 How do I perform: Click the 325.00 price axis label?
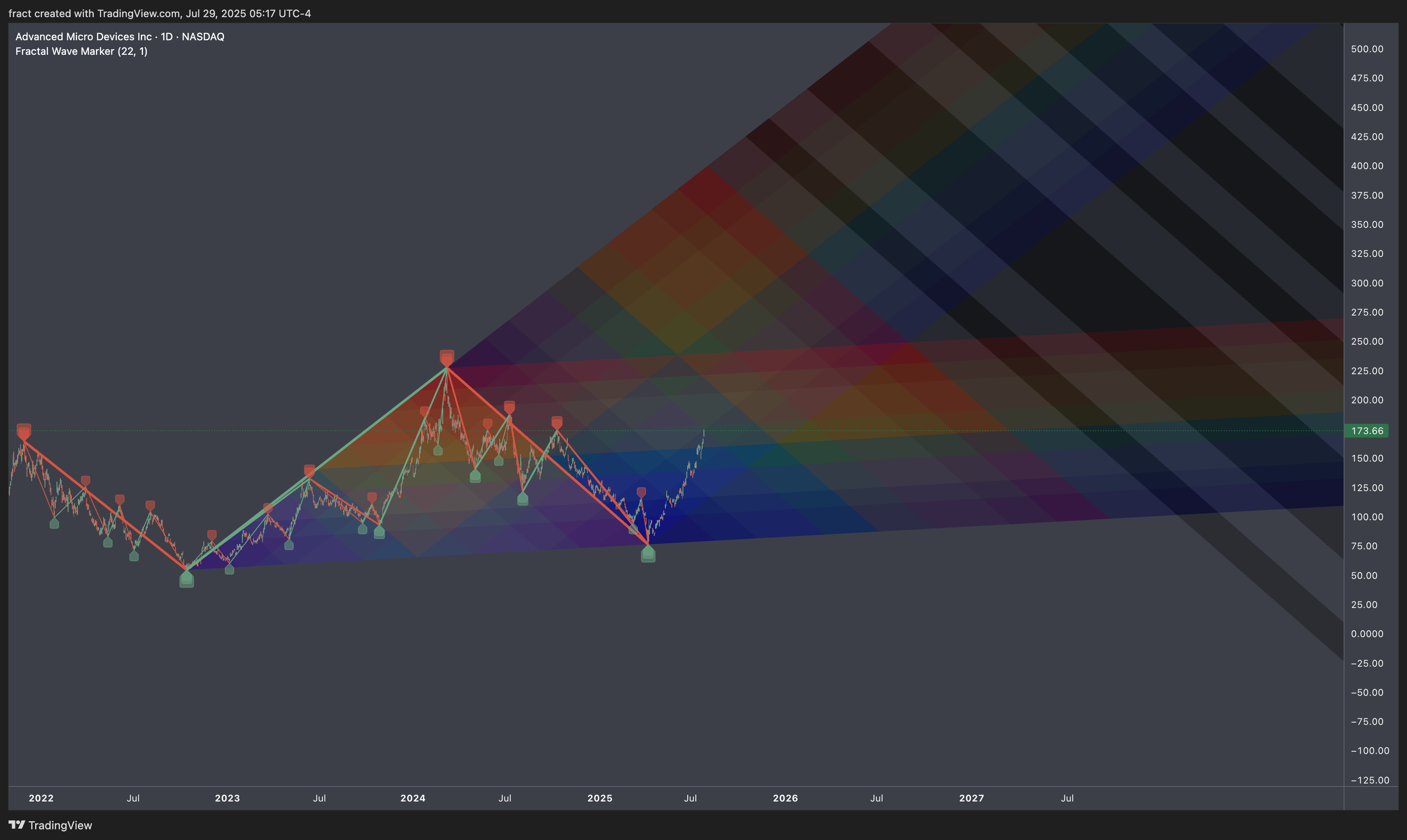(x=1367, y=253)
